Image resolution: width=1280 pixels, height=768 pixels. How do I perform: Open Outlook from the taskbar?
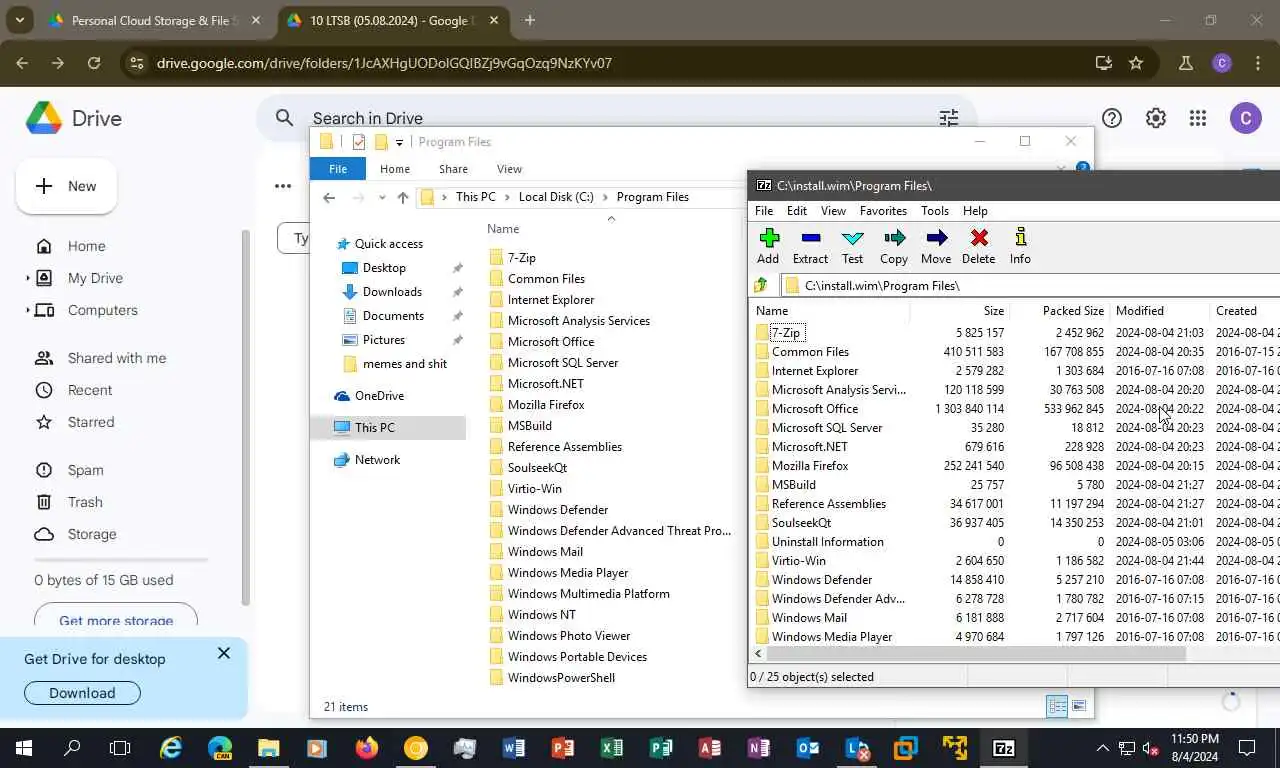click(808, 747)
